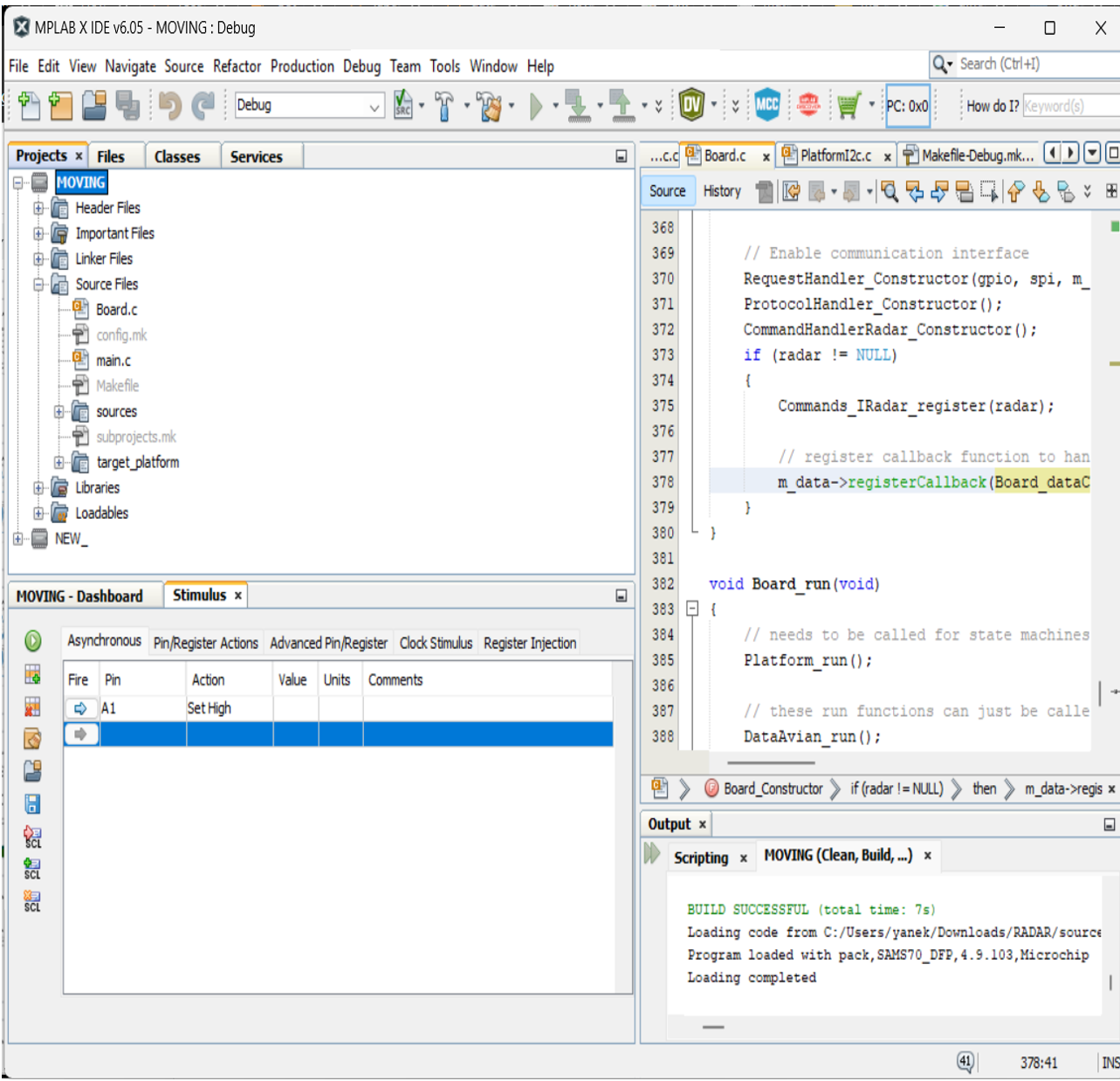Click the microchipDIRECT shopping cart icon
Viewport: 1120px width, 1081px height.
(849, 106)
